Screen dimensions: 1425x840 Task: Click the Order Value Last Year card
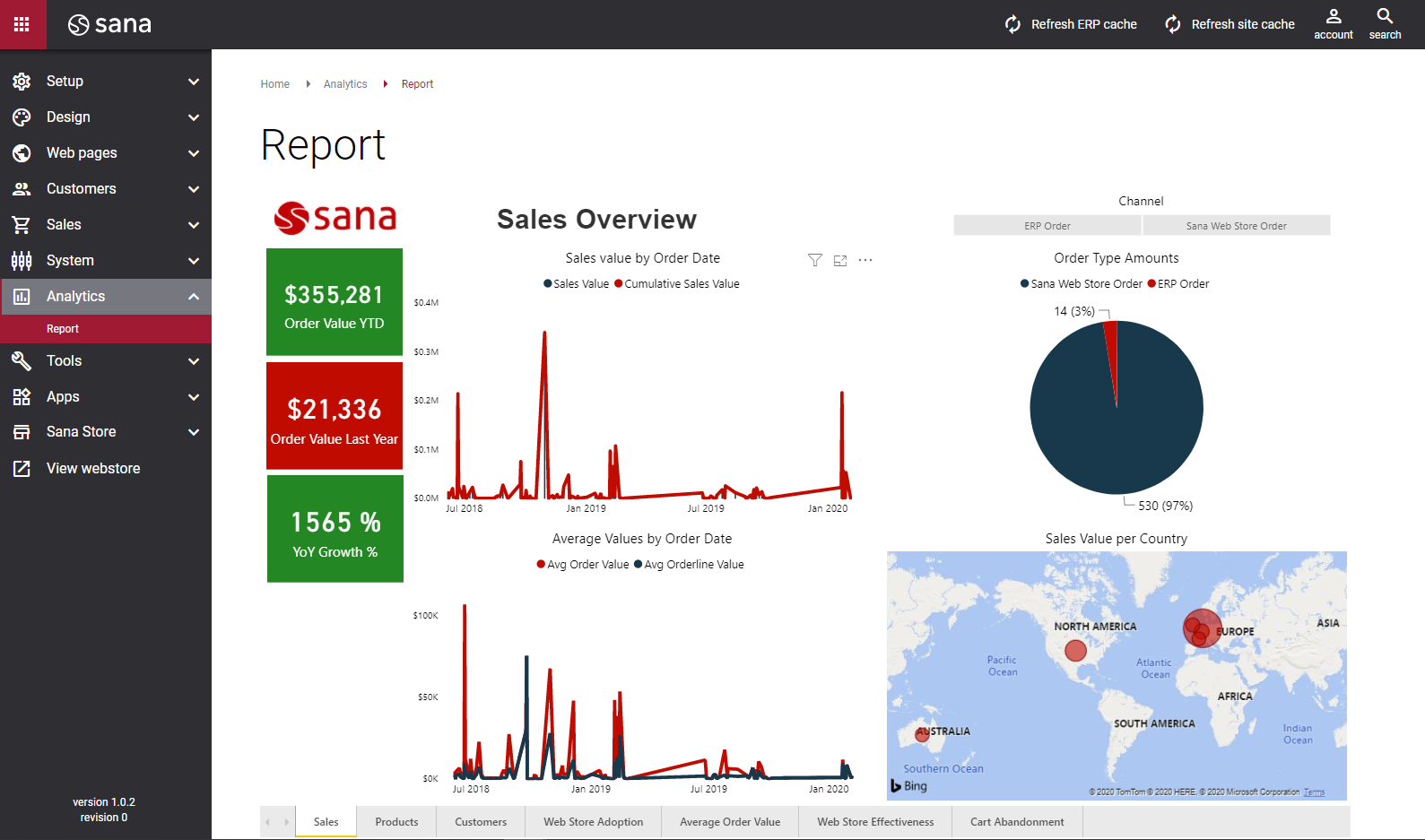(335, 416)
